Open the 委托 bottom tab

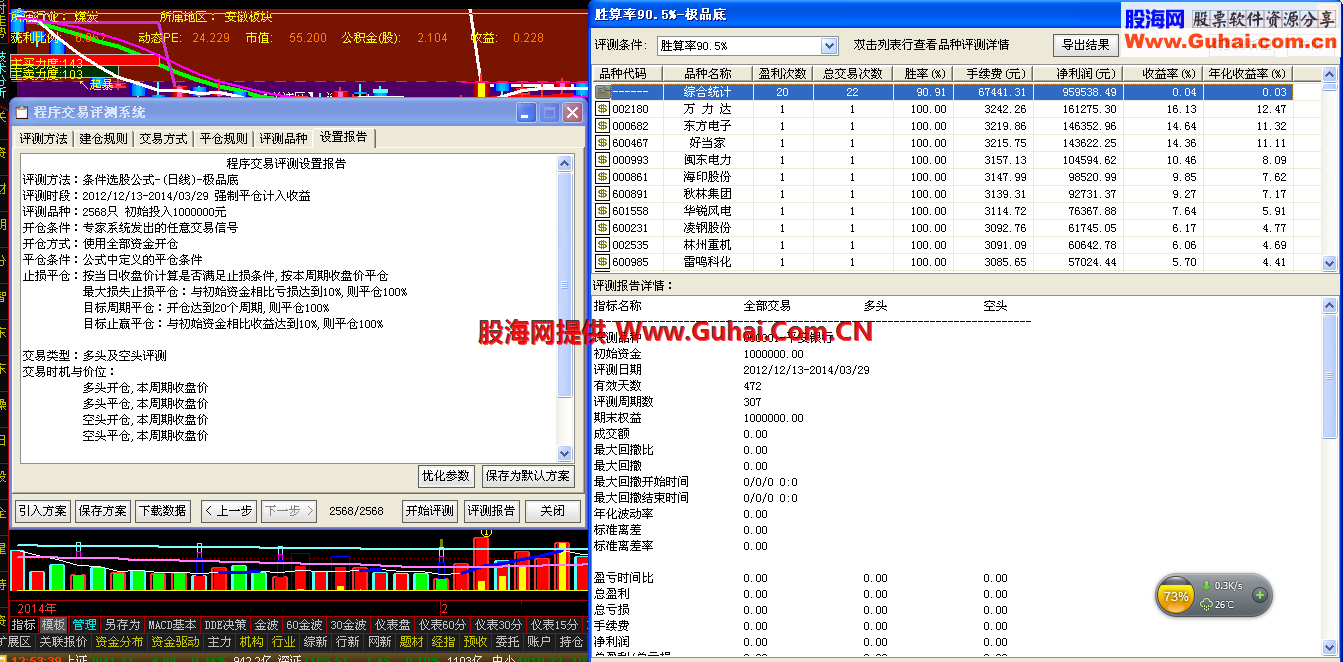(x=507, y=642)
